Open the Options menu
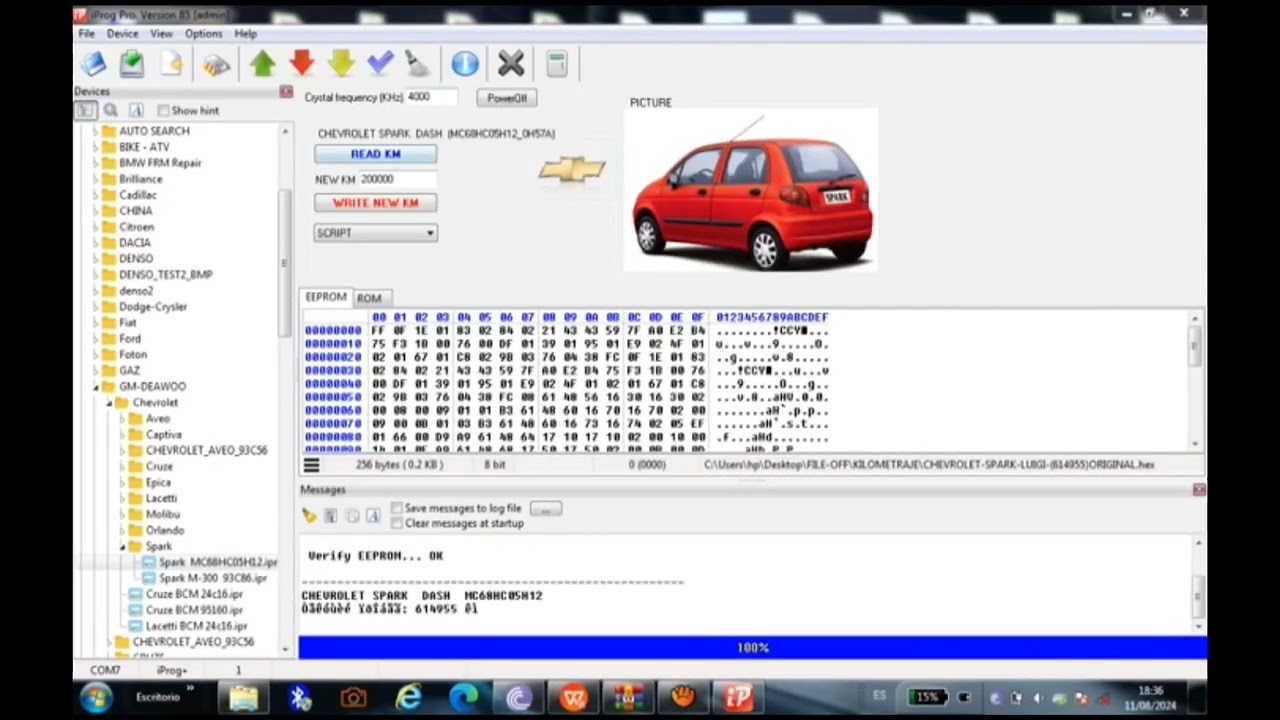Viewport: 1280px width, 720px height. point(203,34)
